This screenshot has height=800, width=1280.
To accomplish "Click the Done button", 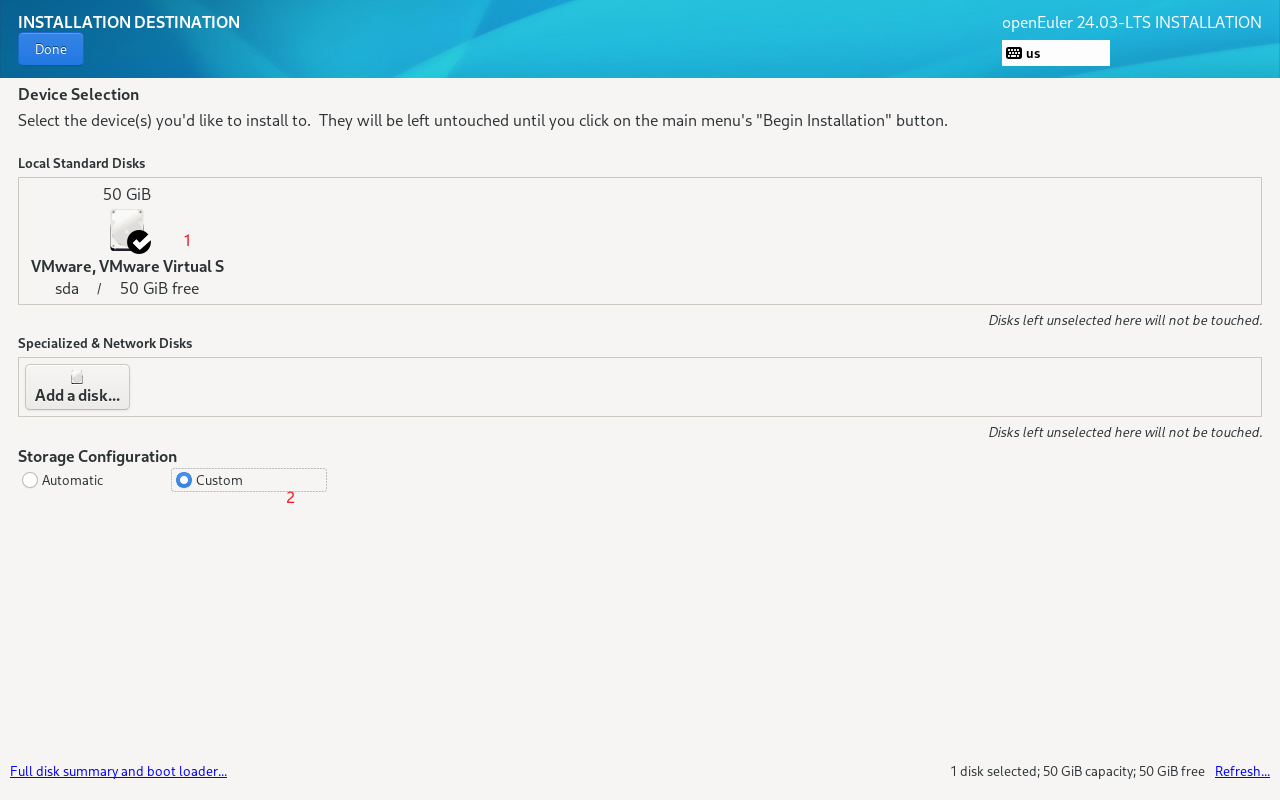I will (51, 49).
